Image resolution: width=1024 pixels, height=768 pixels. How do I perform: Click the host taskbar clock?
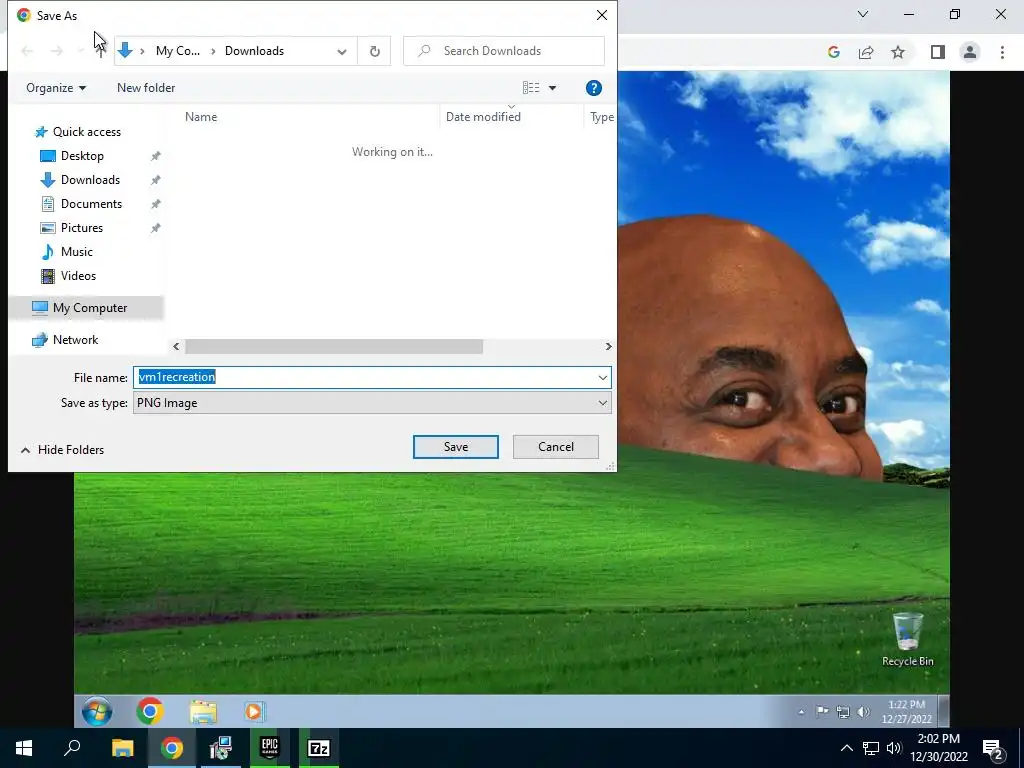click(938, 748)
